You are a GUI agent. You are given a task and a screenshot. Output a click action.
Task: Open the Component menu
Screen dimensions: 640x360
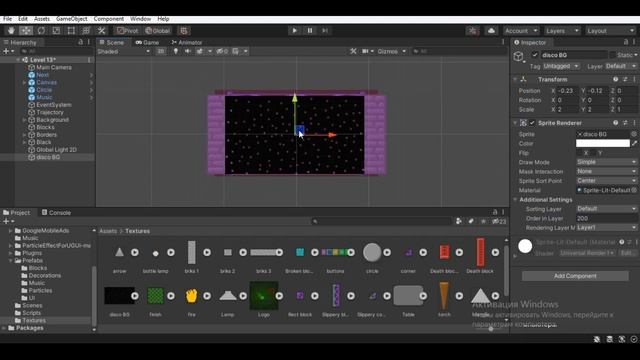[x=109, y=19]
